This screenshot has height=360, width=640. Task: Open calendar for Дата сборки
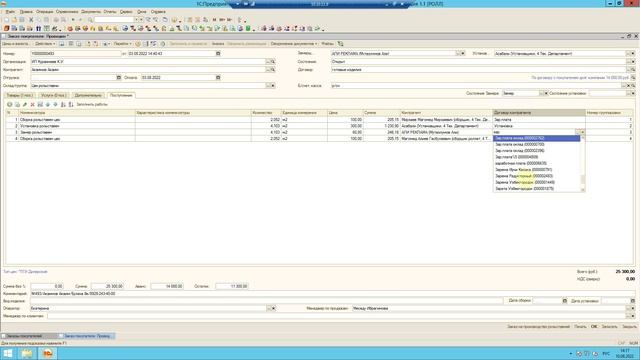coord(565,301)
